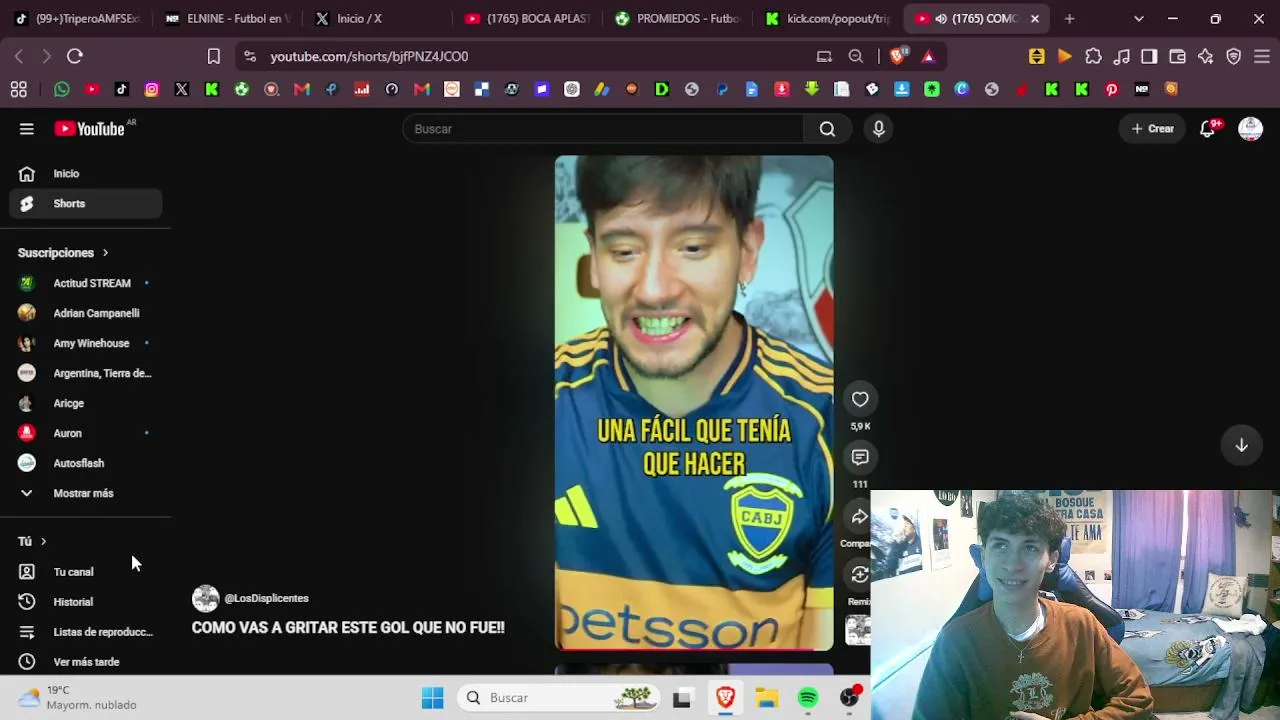Open the Autosflash subscription channel

[x=87, y=463]
